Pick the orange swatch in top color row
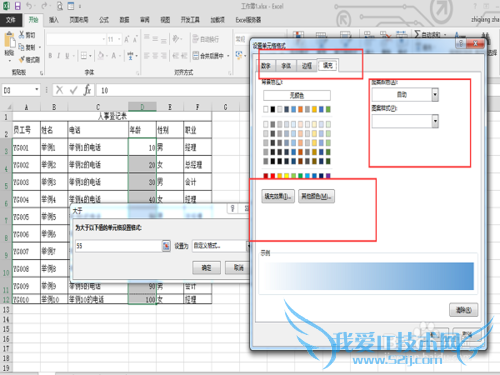The width and height of the screenshot is (500, 375). point(300,109)
